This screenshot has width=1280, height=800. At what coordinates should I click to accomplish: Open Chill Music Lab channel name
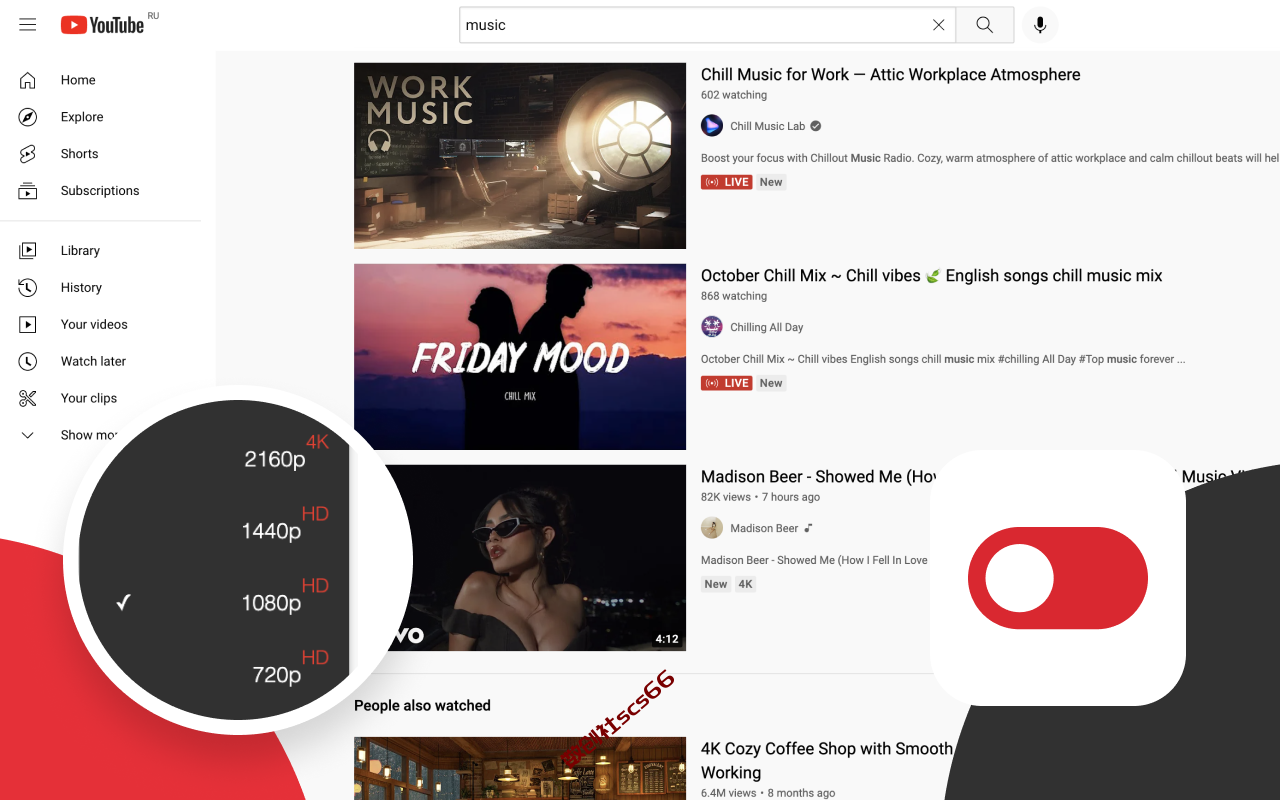point(767,126)
